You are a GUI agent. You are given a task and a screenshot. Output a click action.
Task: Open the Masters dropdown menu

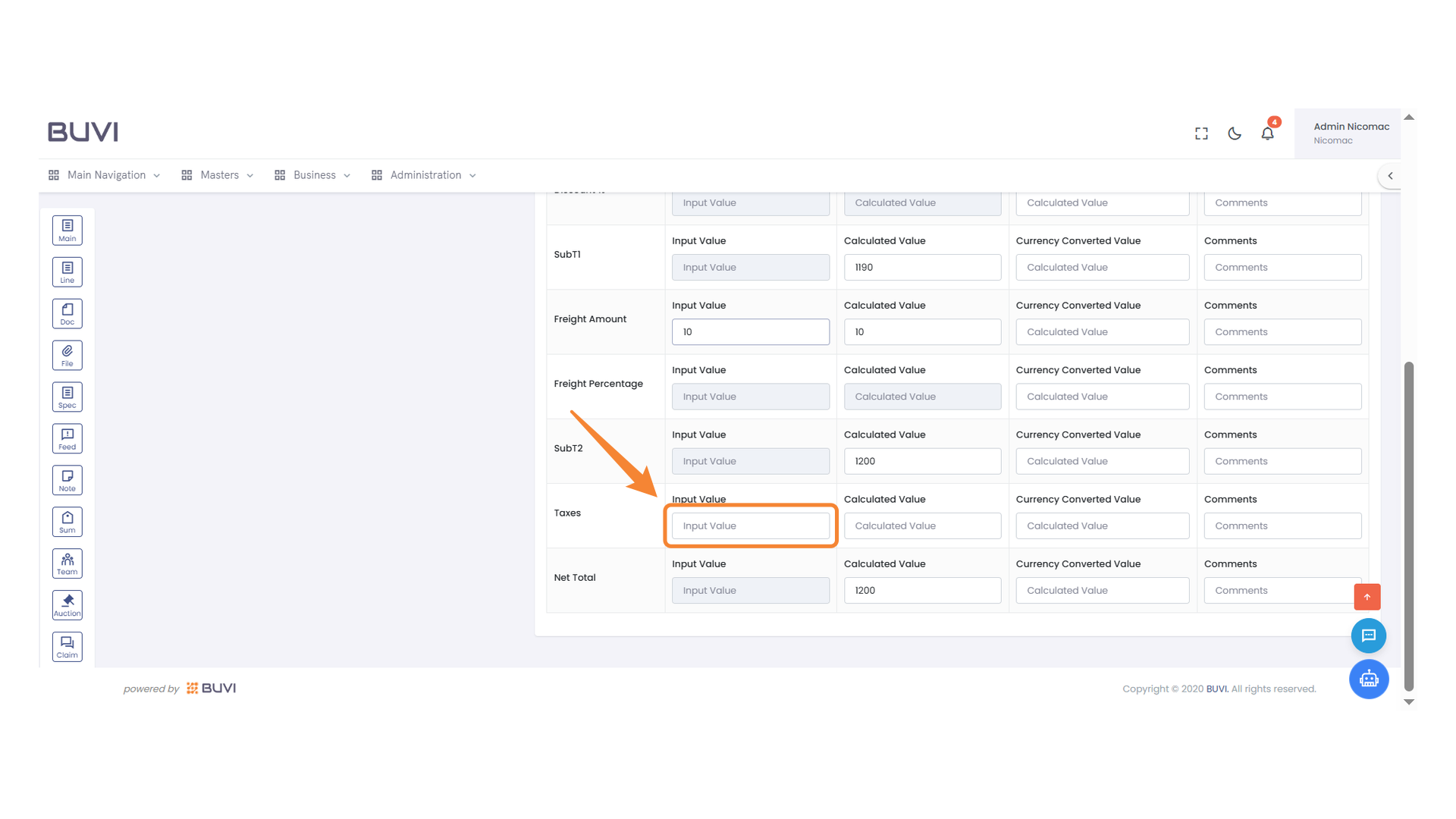pos(218,174)
